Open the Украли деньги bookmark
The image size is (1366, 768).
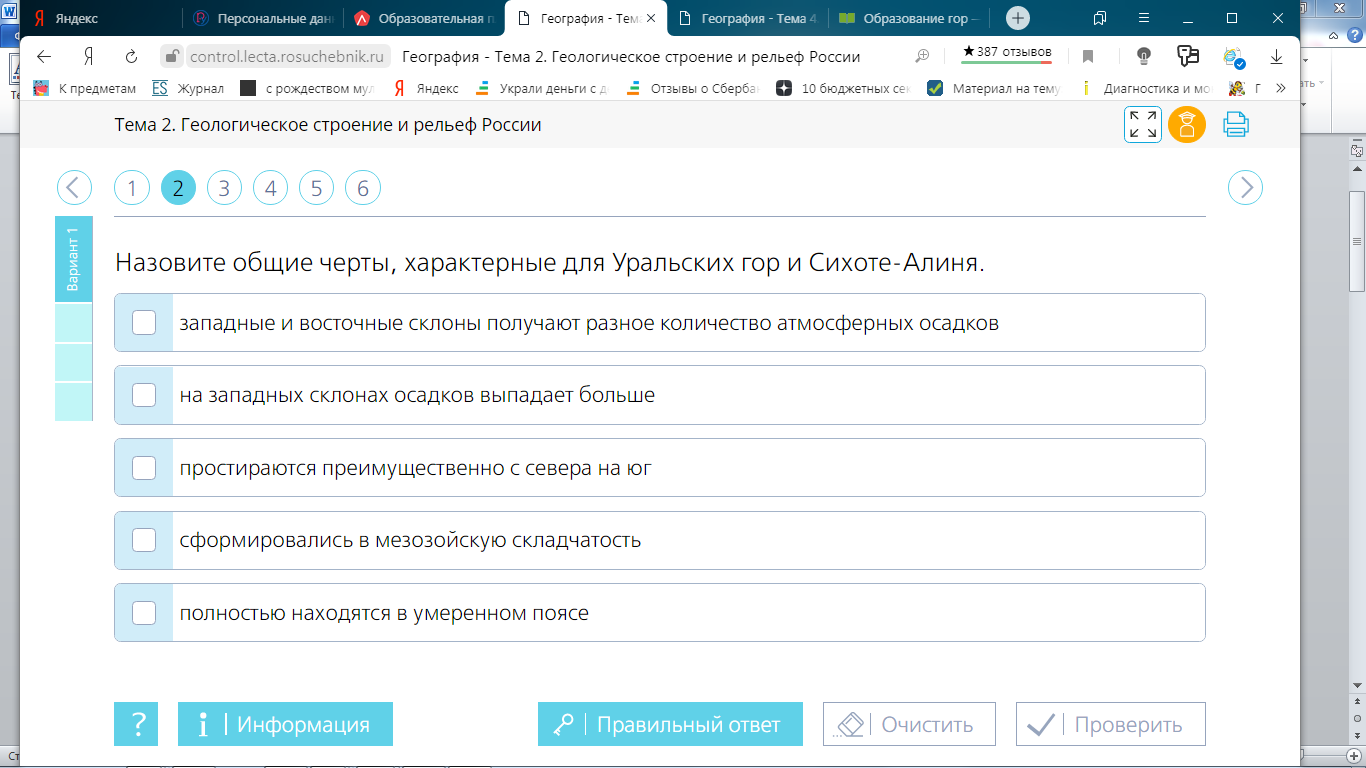pos(541,88)
